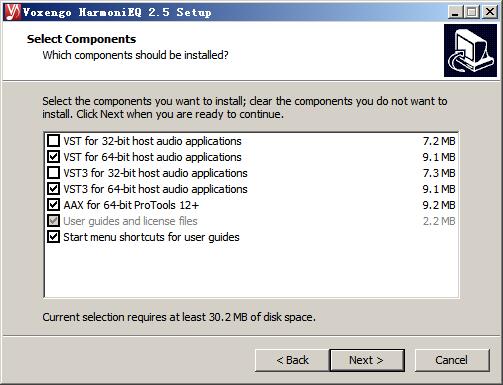The width and height of the screenshot is (503, 385).
Task: Go to previous step with Back button
Action: coord(292,360)
